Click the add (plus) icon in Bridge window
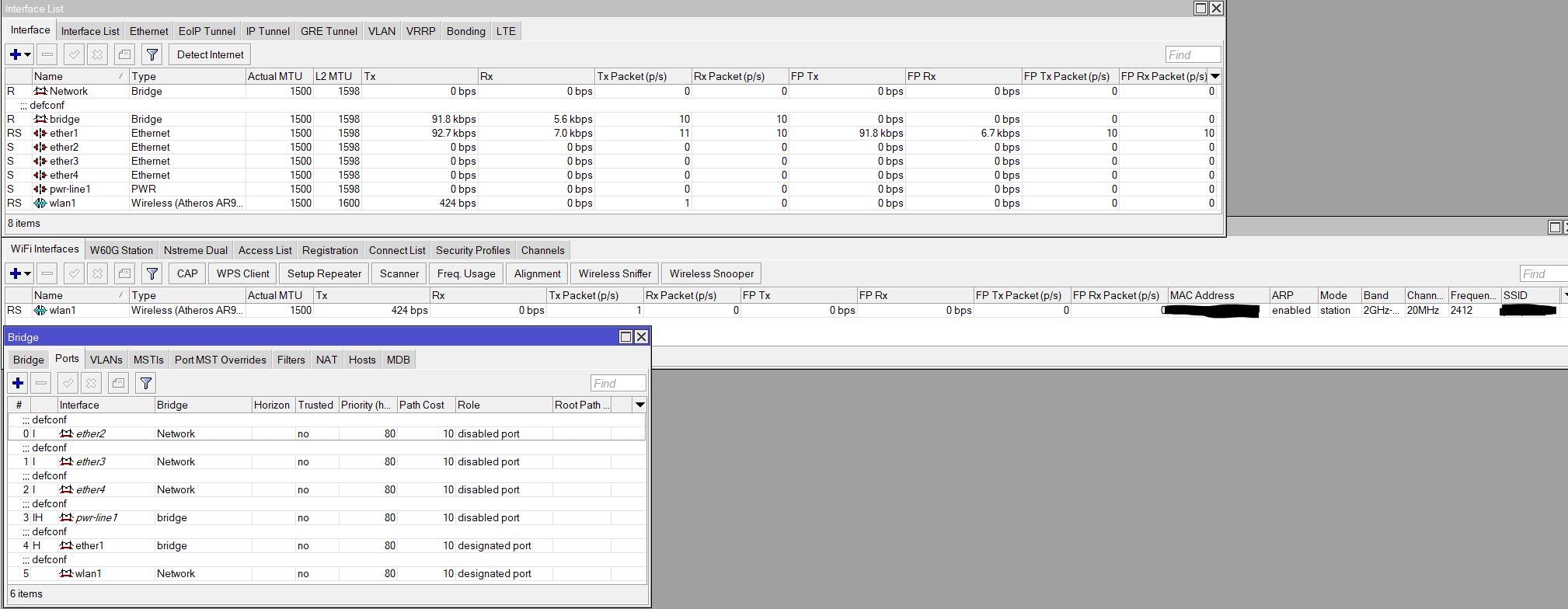Screen dimensions: 1568x609 click(x=18, y=383)
